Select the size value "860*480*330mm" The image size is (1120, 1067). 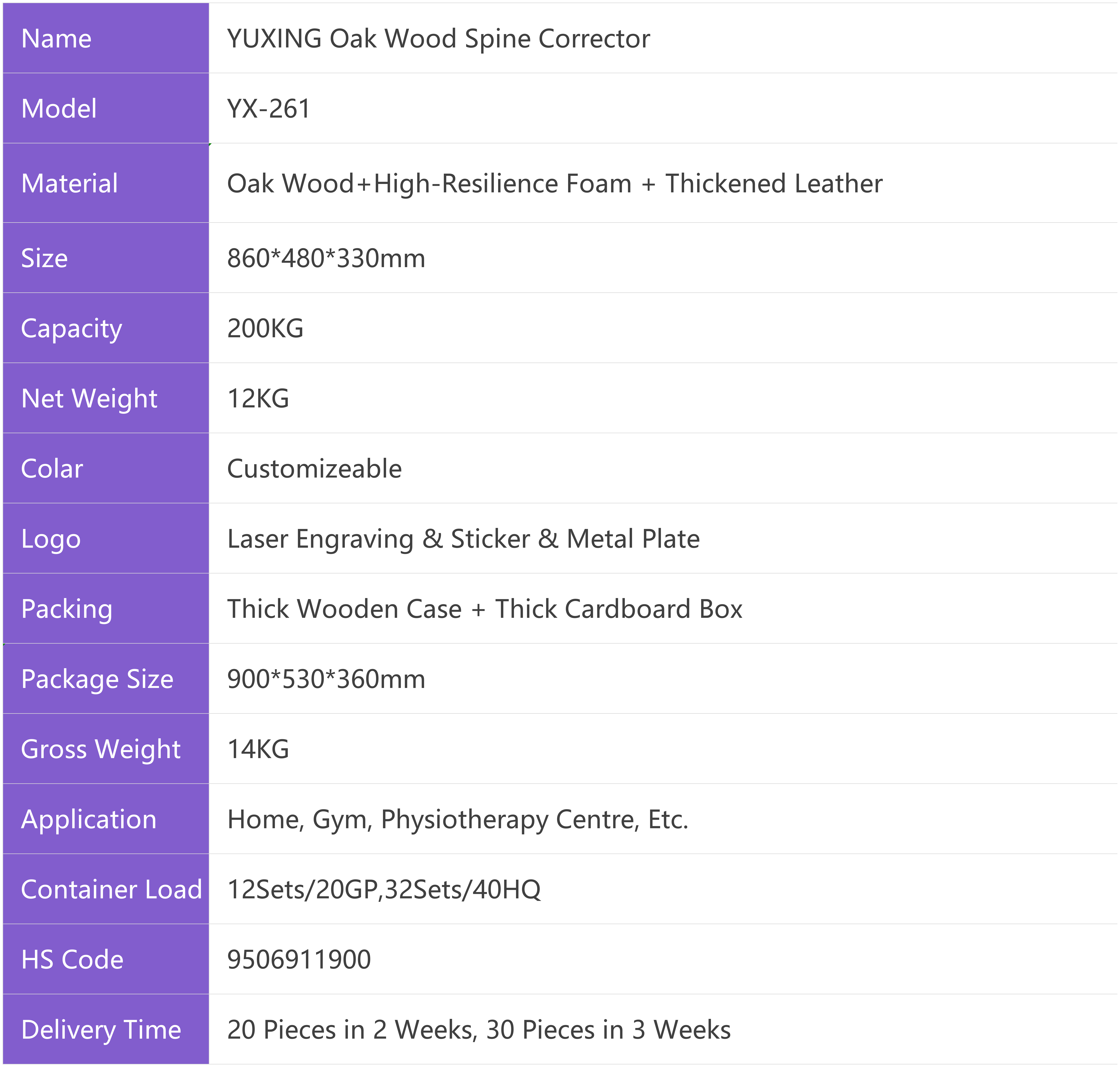326,258
